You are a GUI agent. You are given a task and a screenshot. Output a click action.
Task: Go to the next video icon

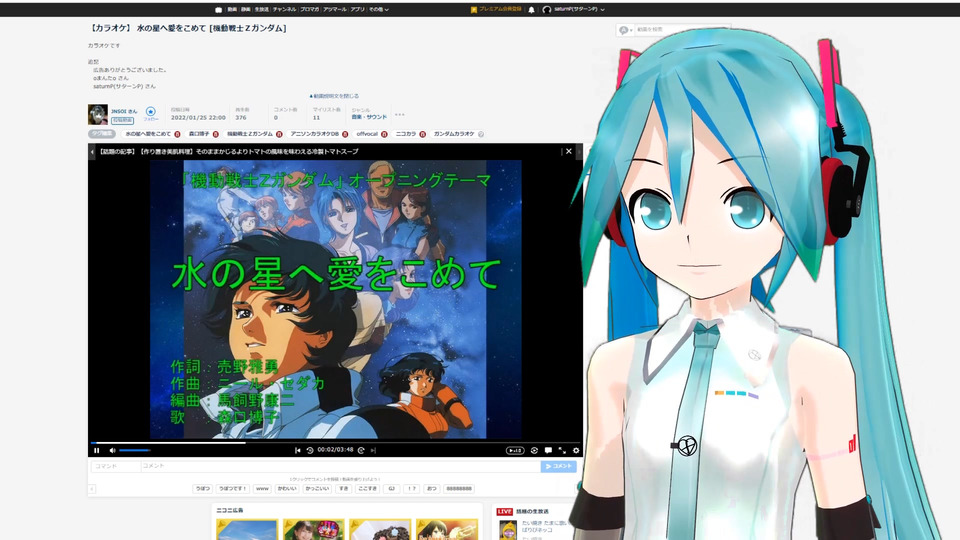(x=373, y=451)
